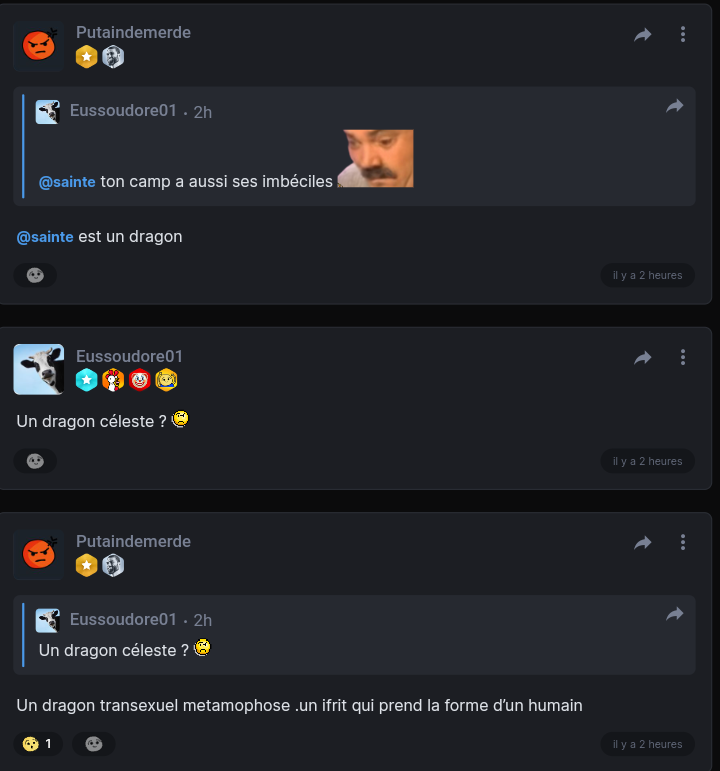Click the Eussoudore01 username in middle post
This screenshot has width=720, height=771.
pyautogui.click(x=129, y=356)
